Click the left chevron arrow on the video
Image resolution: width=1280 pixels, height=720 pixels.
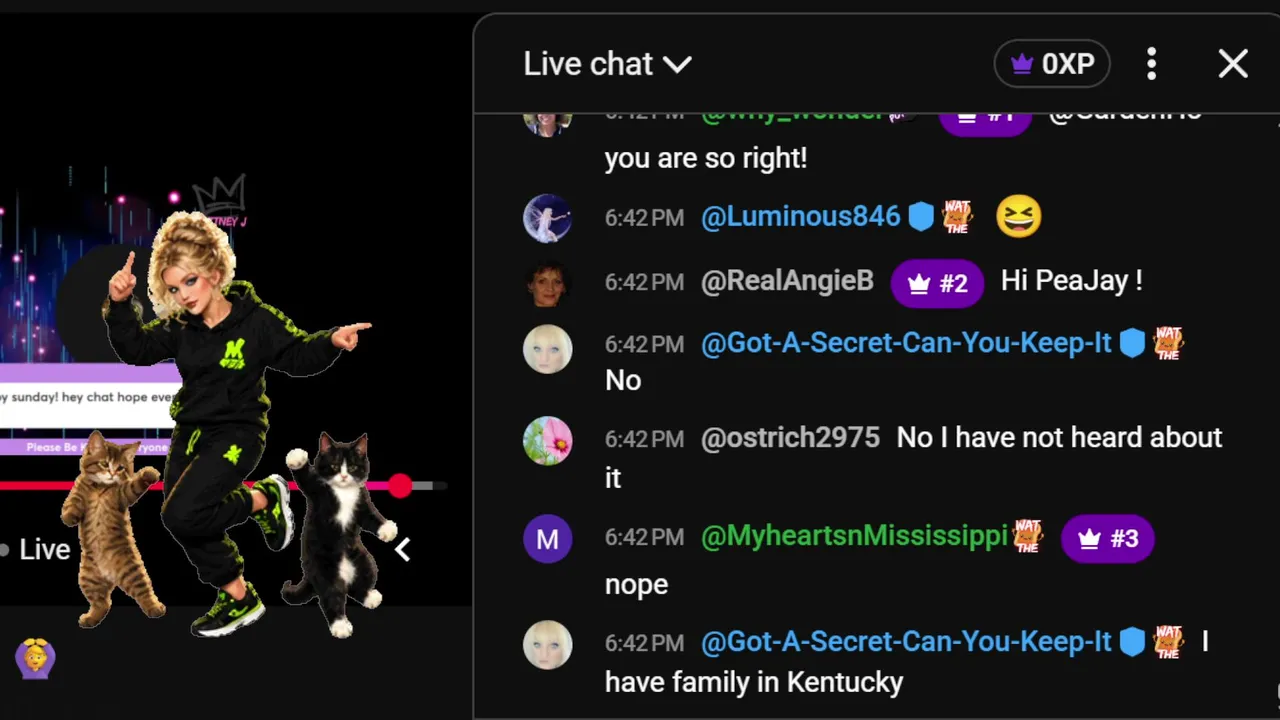pos(402,549)
